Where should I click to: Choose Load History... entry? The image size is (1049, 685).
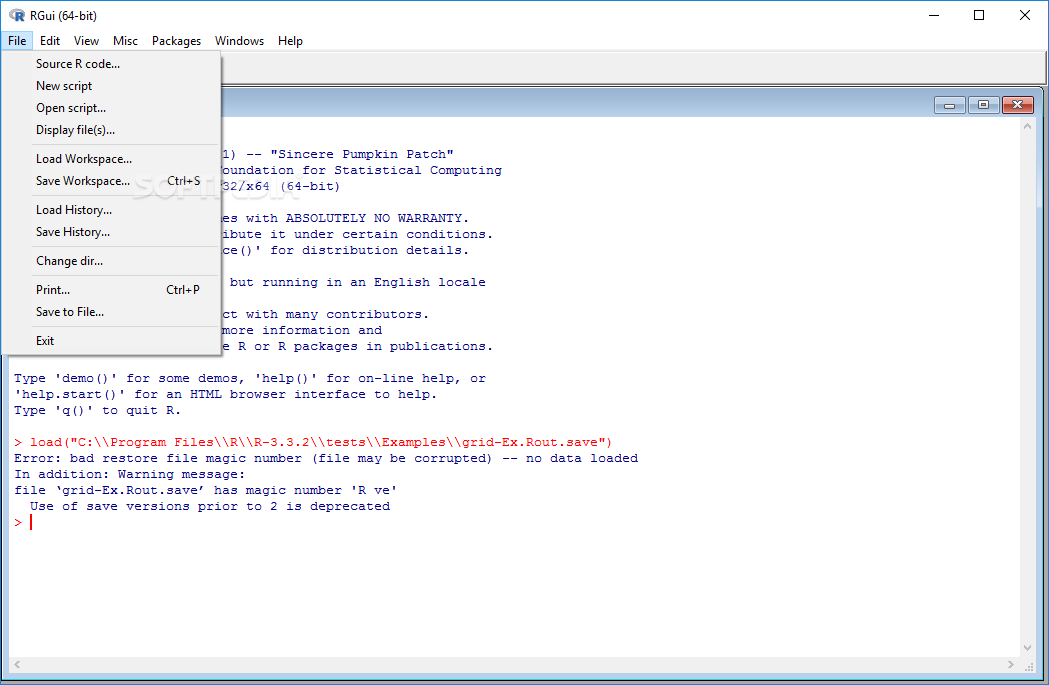[111, 210]
